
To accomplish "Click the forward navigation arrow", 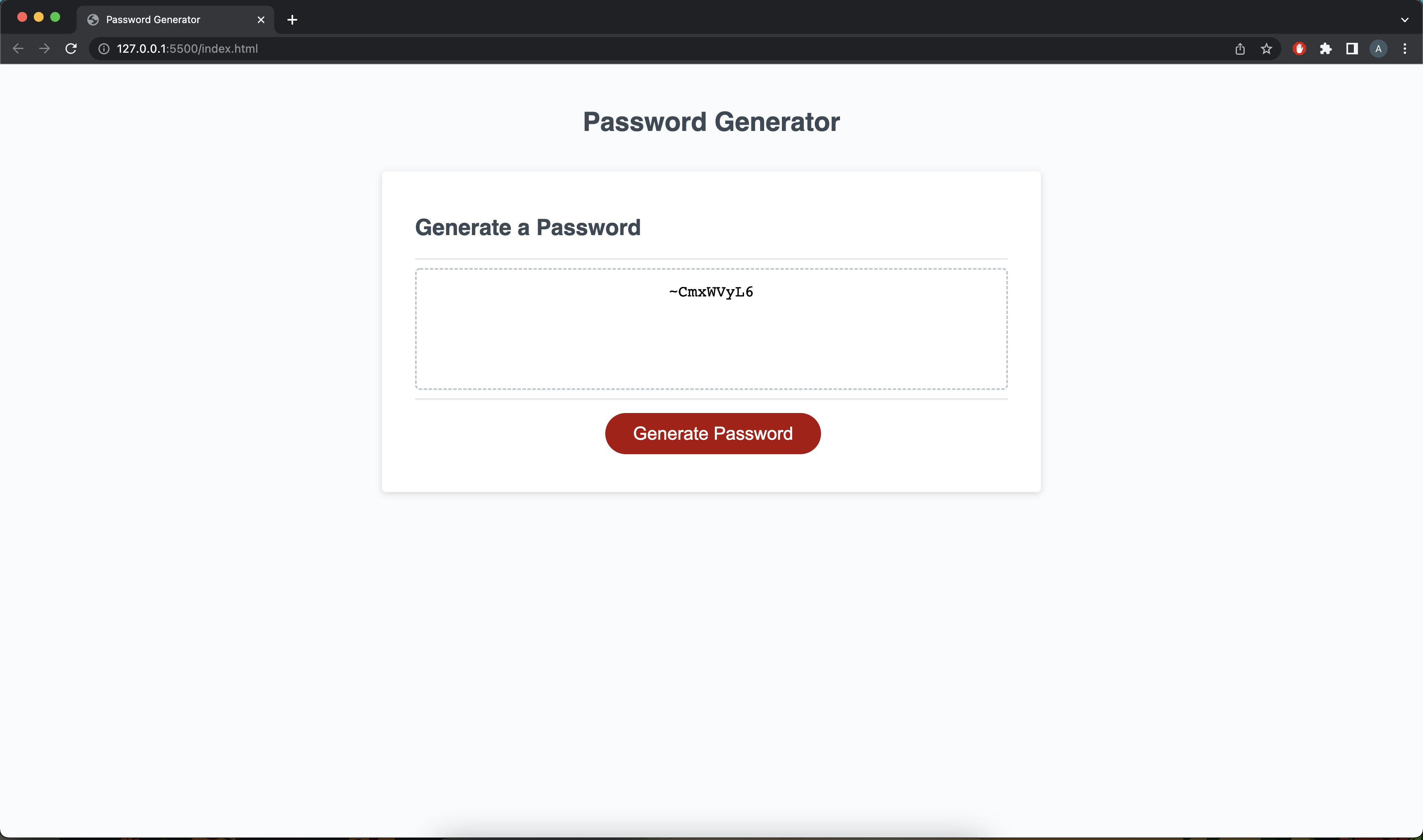I will (x=44, y=49).
